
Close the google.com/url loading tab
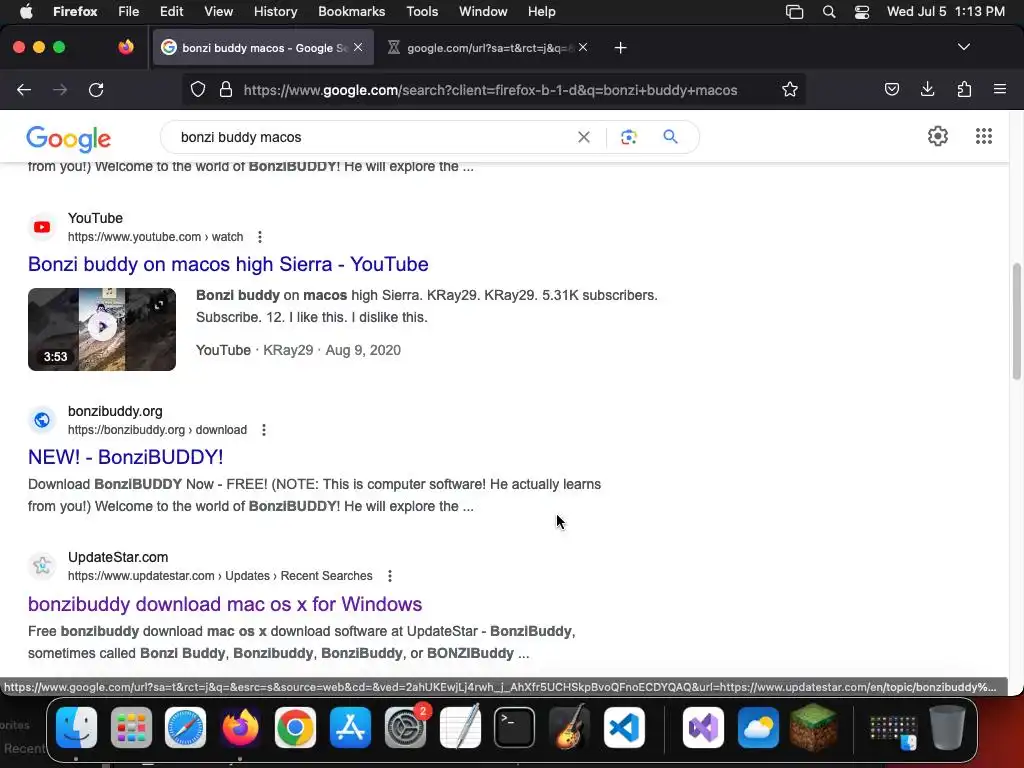coord(583,47)
